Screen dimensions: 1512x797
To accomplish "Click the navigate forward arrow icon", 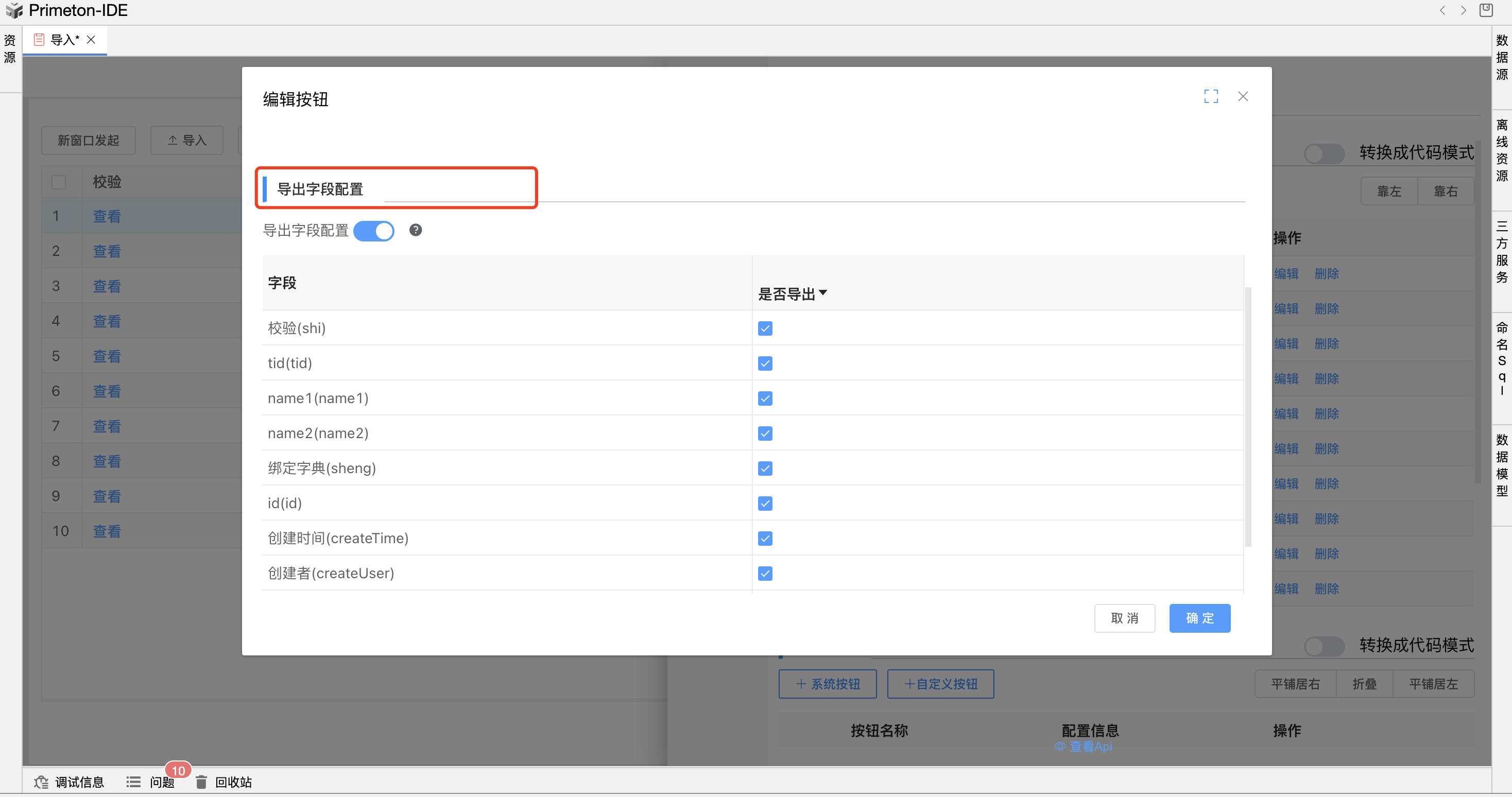I will tap(1463, 10).
